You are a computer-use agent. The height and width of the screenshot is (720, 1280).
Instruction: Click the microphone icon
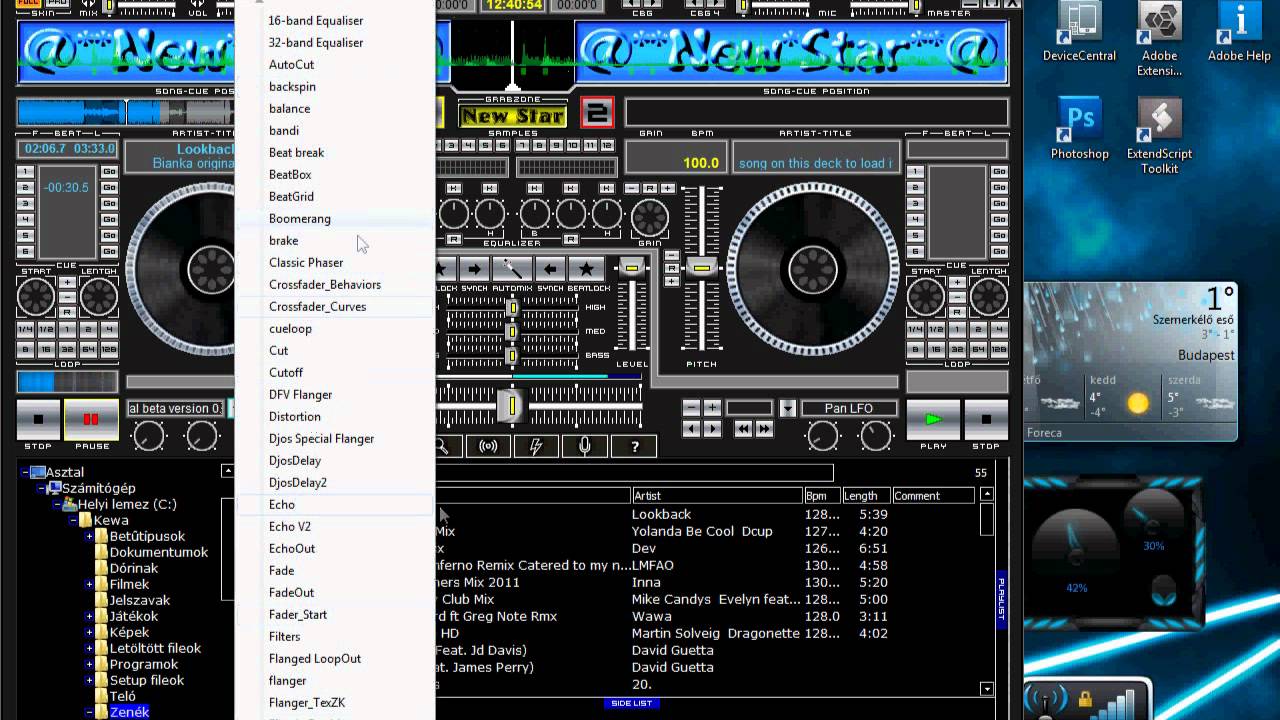click(x=586, y=447)
